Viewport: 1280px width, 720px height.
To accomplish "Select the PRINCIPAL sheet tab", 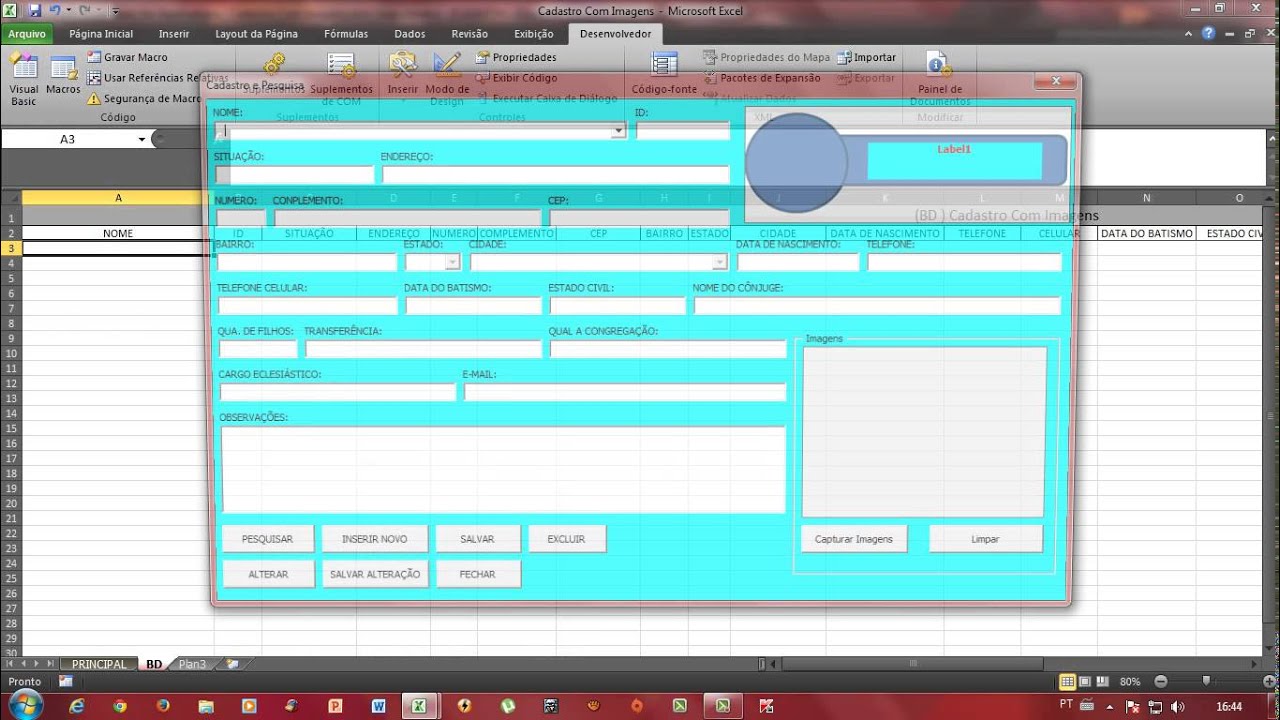I will 99,664.
